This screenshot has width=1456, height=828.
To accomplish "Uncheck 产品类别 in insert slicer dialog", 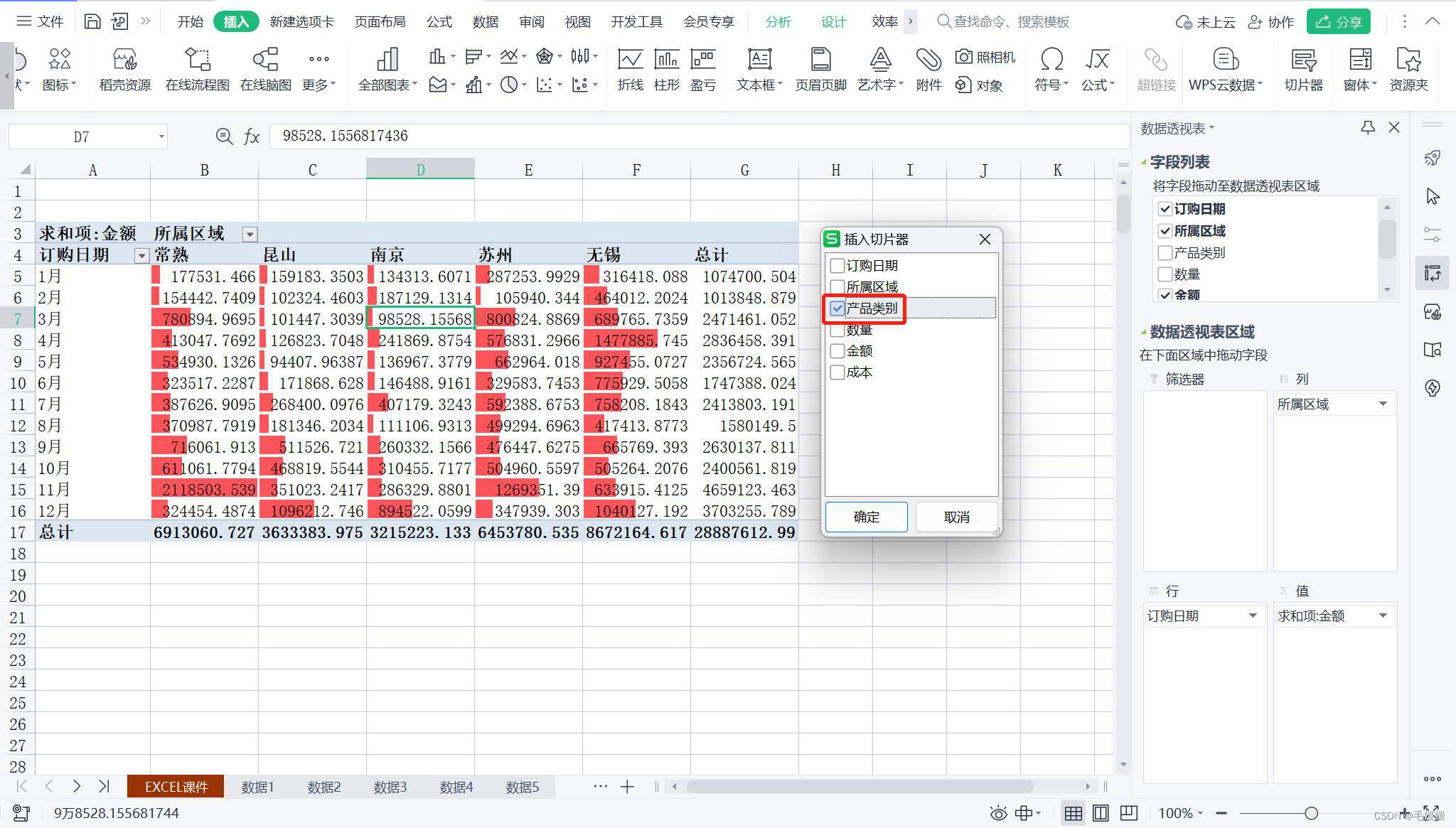I will coord(837,308).
